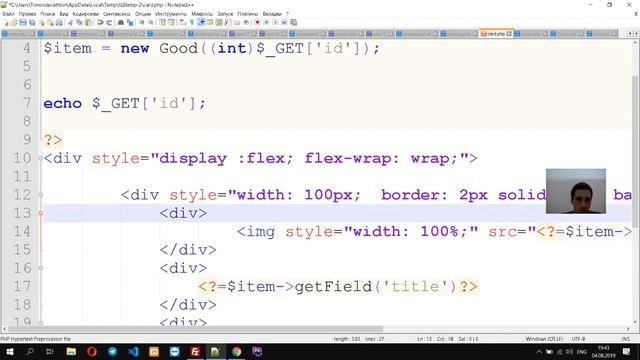The image size is (640, 360).
Task: Open TeamViewer from taskbar
Action: 175,351
